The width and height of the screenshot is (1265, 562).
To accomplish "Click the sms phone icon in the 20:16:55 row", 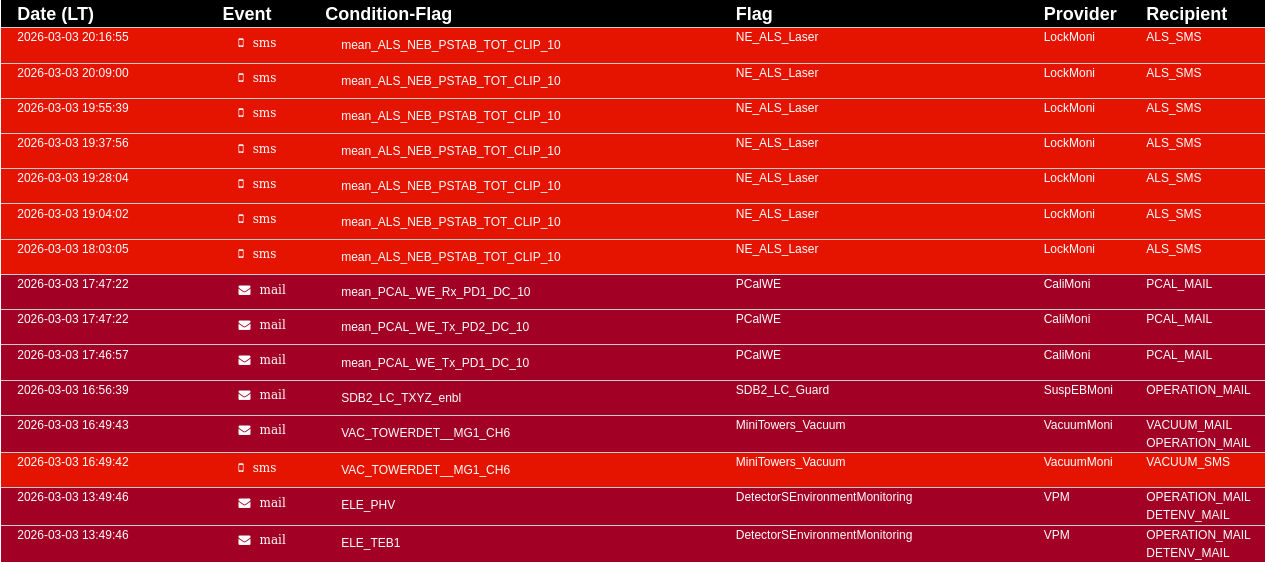I will pos(241,43).
